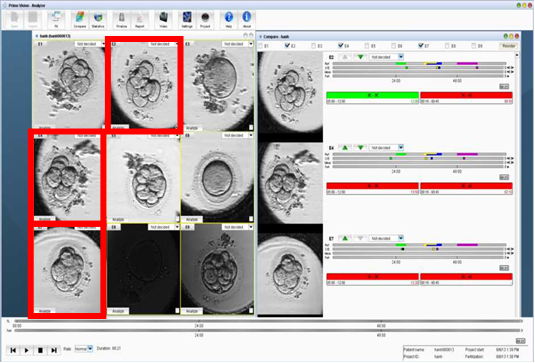Click the Fit toolbar icon

pyautogui.click(x=56, y=19)
